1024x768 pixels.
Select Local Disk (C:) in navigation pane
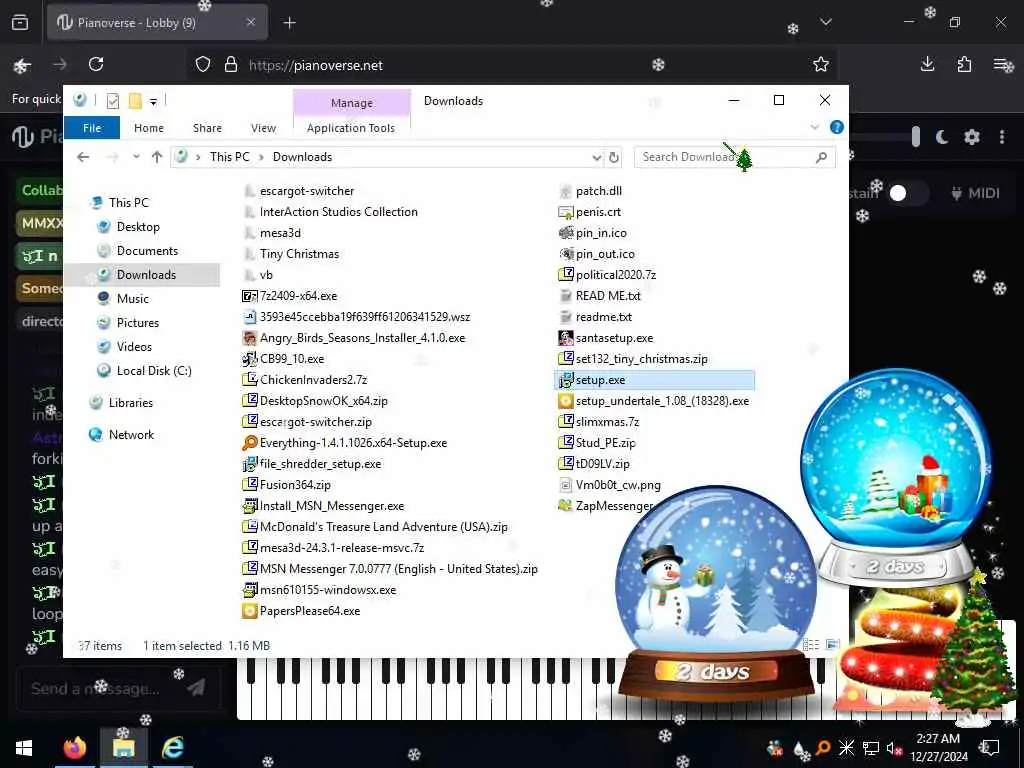(x=154, y=370)
